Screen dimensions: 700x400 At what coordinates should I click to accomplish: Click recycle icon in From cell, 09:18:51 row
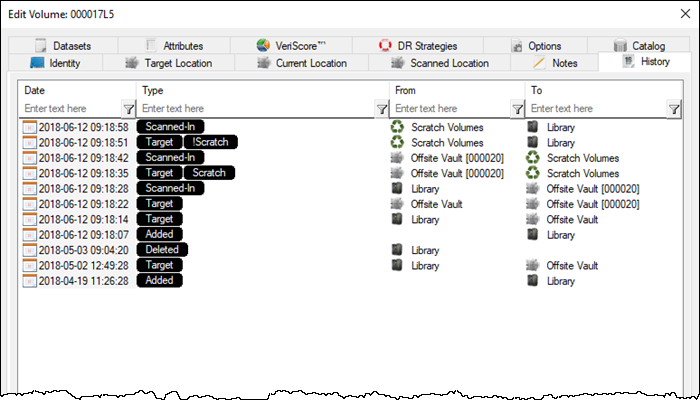(x=397, y=142)
